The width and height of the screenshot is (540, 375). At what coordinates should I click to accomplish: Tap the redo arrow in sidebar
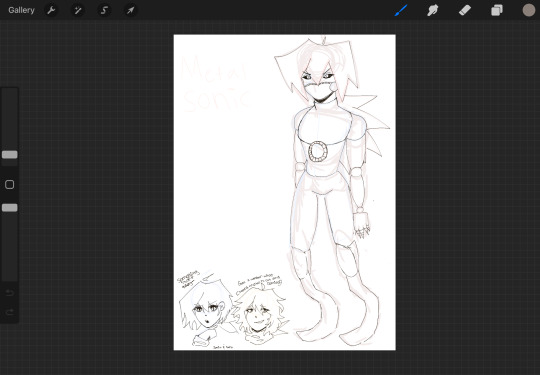10,312
